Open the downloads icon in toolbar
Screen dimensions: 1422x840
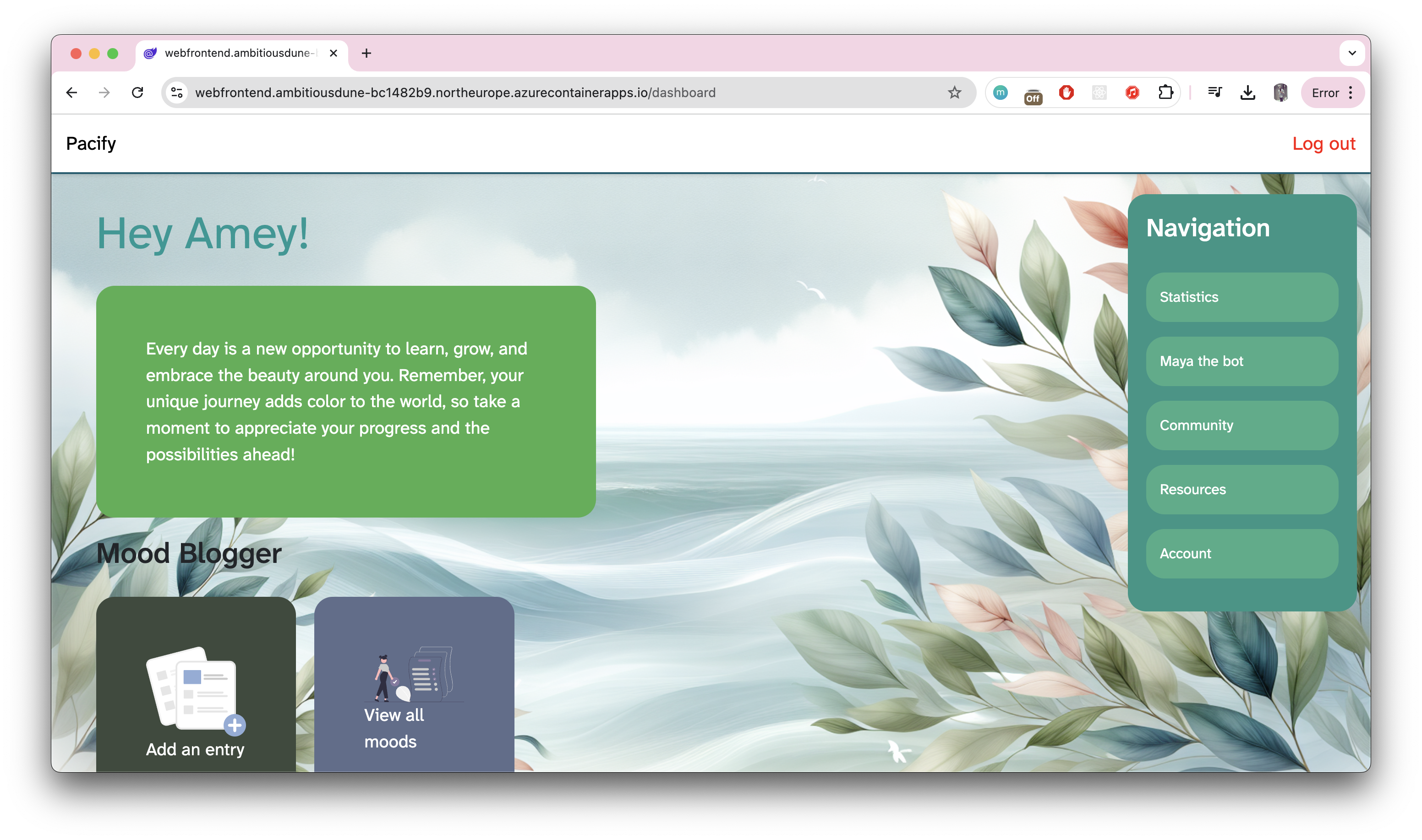tap(1247, 92)
